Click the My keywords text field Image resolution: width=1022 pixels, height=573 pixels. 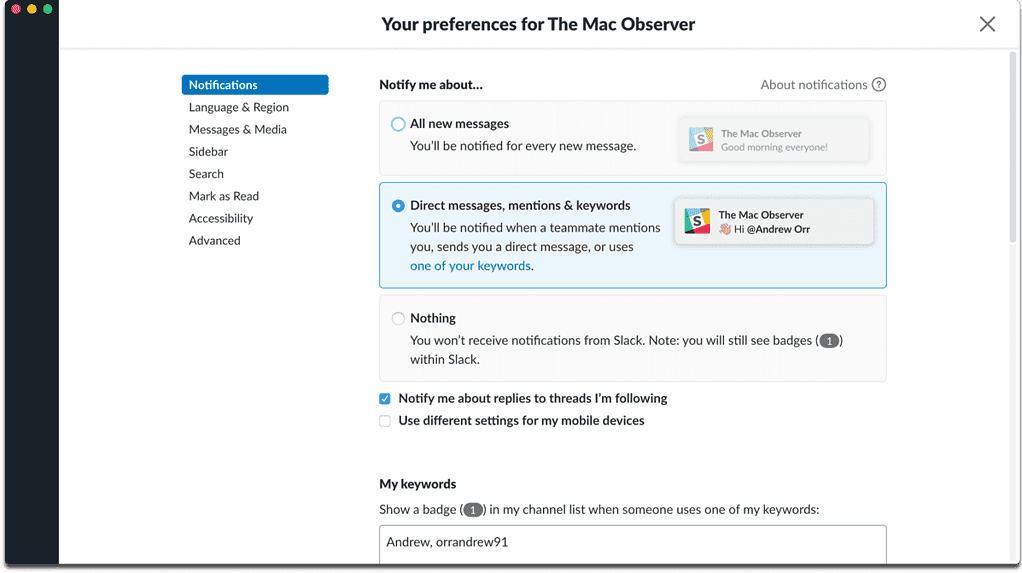[x=632, y=544]
